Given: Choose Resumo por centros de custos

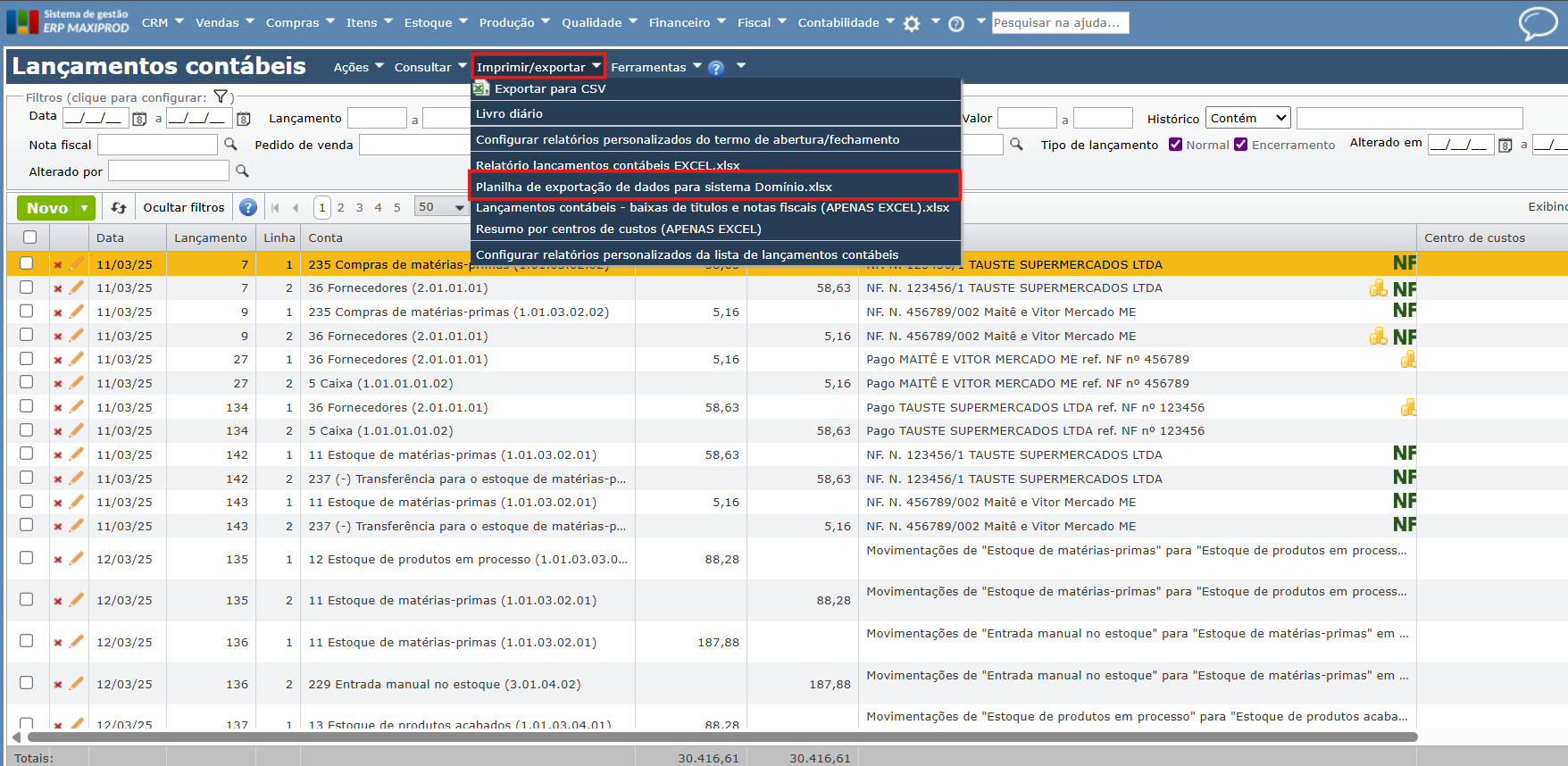Looking at the screenshot, I should pyautogui.click(x=715, y=229).
